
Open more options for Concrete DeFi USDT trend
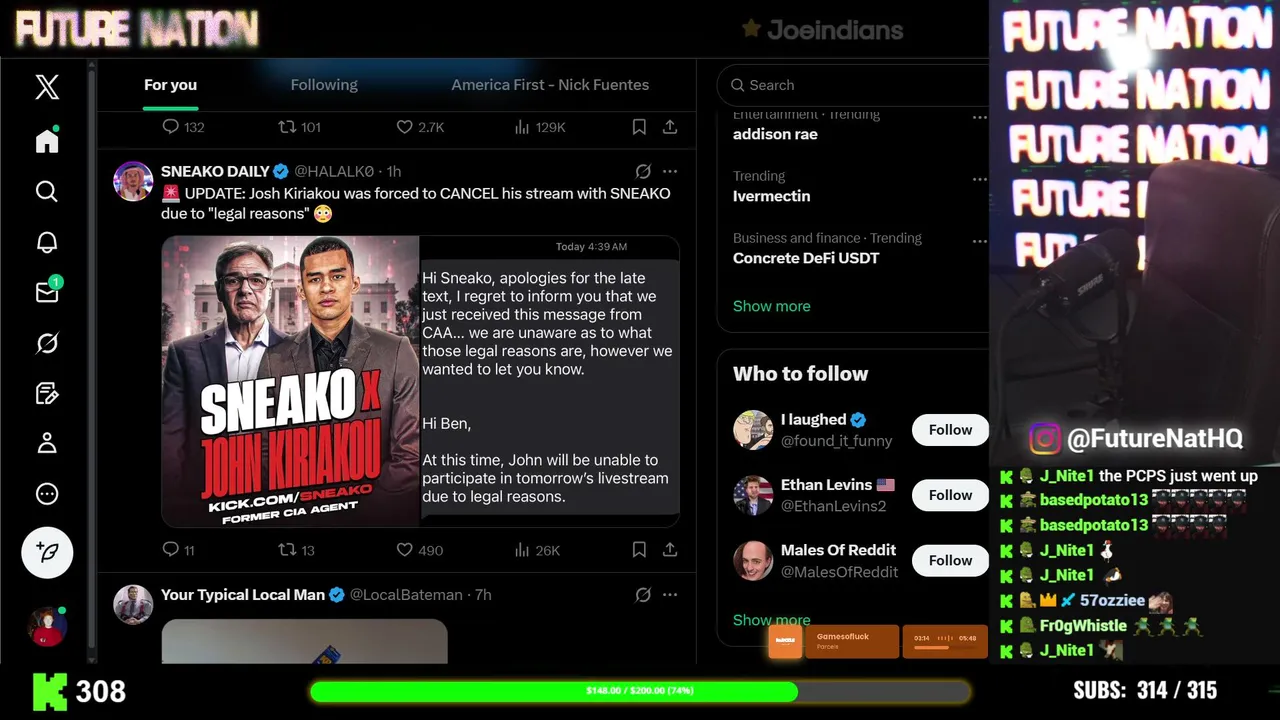tap(979, 241)
